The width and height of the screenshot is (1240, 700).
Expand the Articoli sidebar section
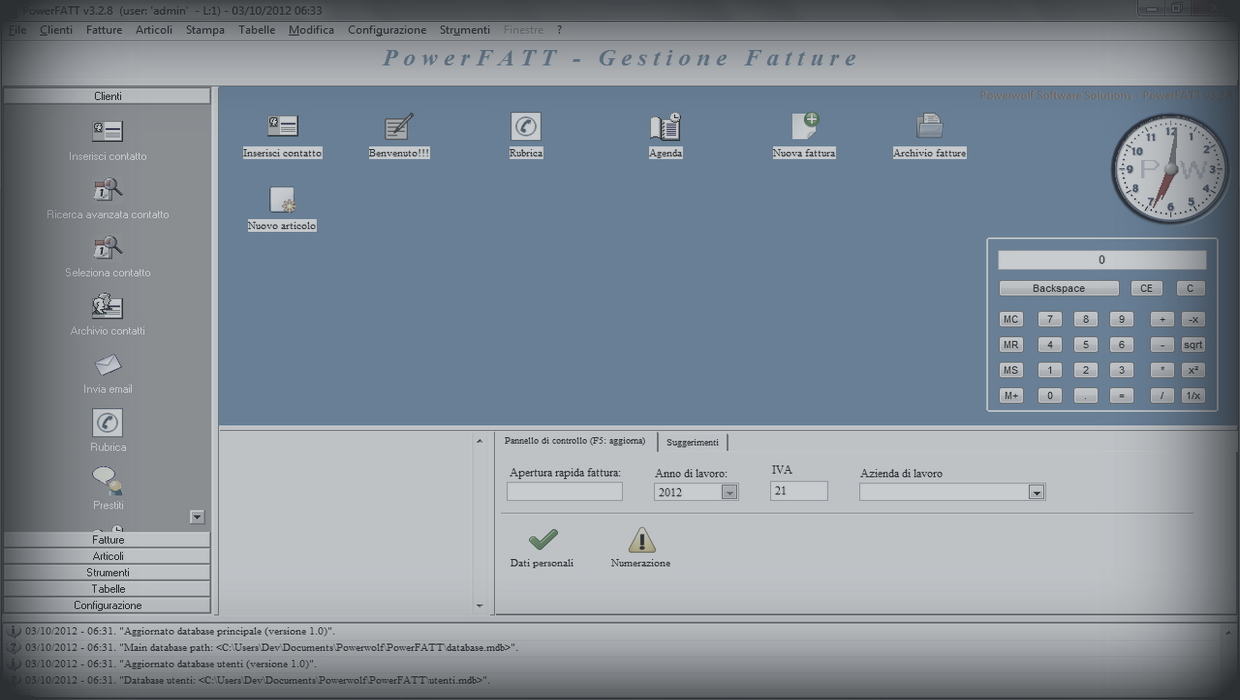(107, 556)
